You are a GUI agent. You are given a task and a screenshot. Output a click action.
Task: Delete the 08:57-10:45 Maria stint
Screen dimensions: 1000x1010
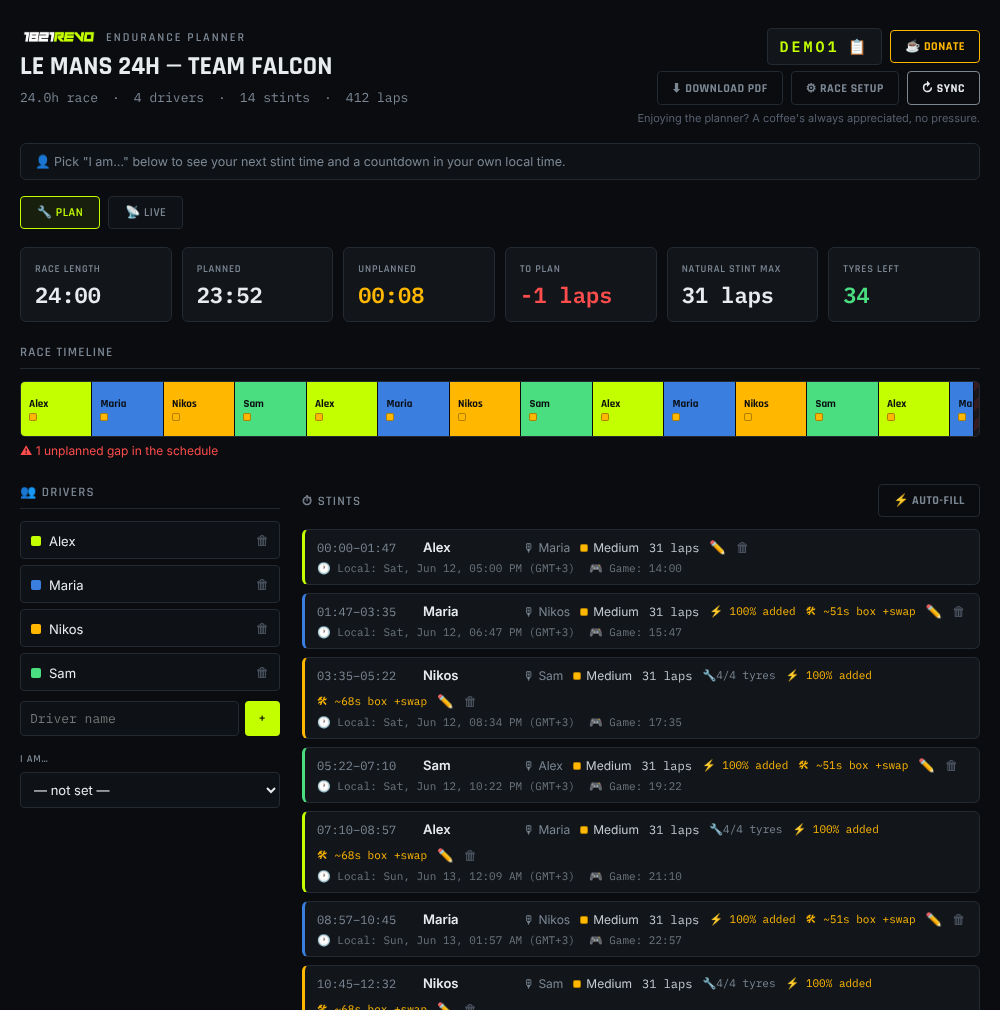click(x=958, y=920)
